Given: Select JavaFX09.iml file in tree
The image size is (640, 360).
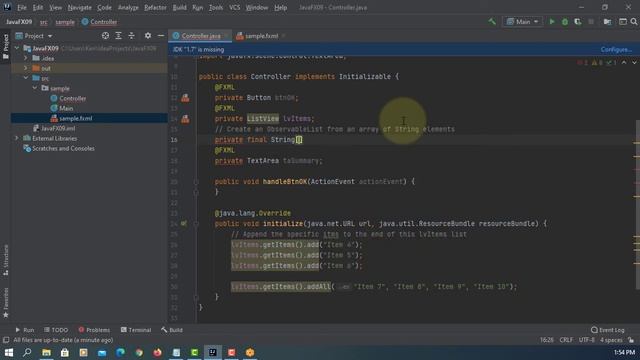Looking at the screenshot, I should tap(54, 128).
